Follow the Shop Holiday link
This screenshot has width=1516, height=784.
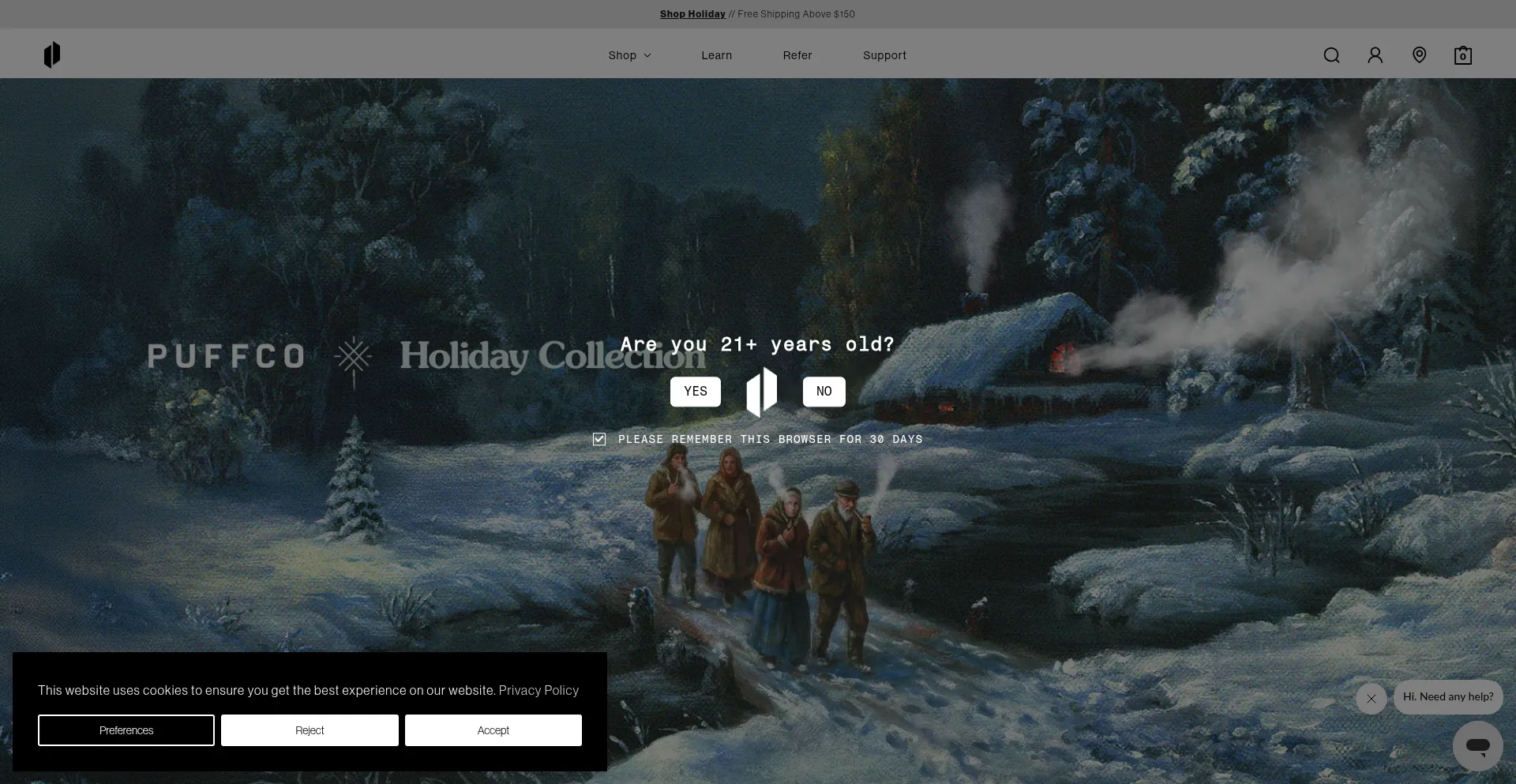[692, 14]
